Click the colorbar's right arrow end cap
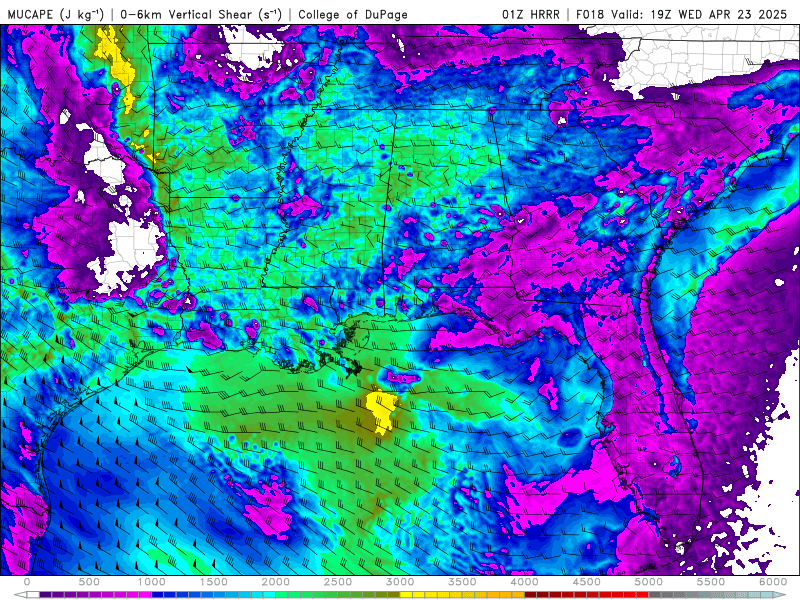The width and height of the screenshot is (800, 600). coord(781,595)
